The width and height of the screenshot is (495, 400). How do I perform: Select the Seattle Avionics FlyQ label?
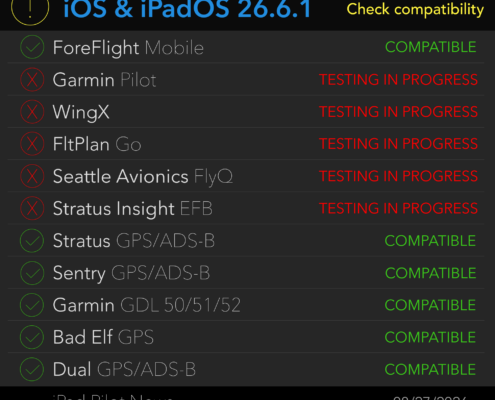point(143,176)
